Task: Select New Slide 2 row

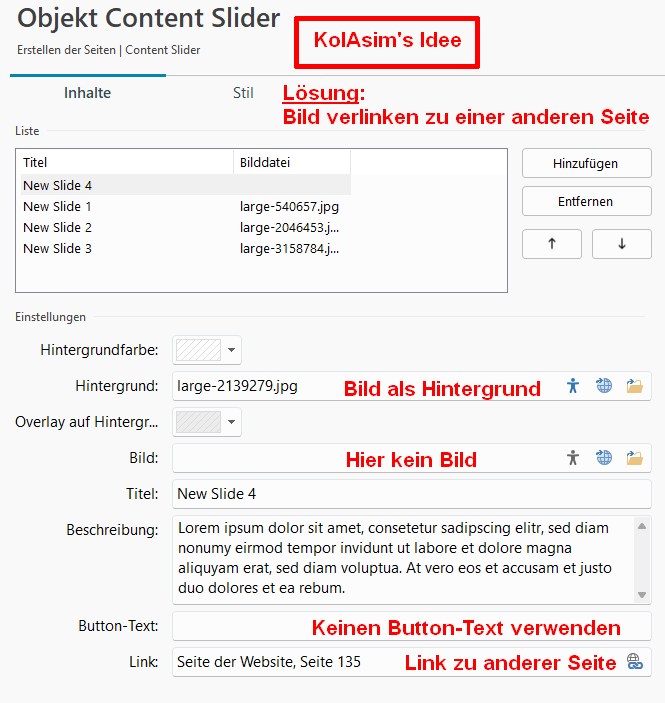Action: click(186, 227)
